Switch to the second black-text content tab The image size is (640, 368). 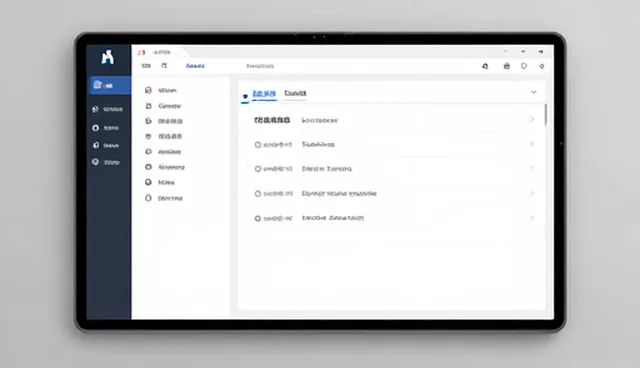coord(295,93)
